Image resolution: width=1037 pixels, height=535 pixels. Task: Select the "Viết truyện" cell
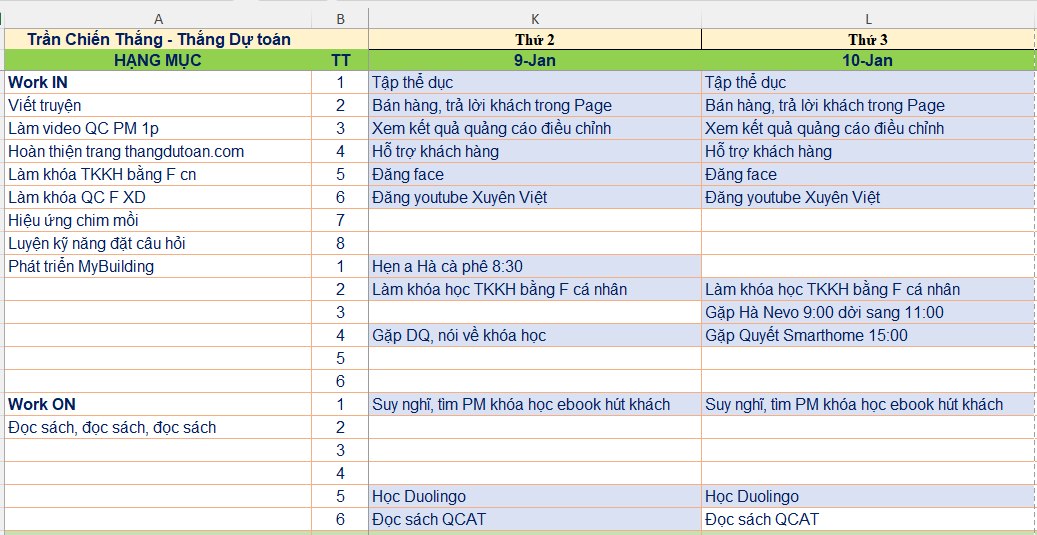click(x=45, y=106)
